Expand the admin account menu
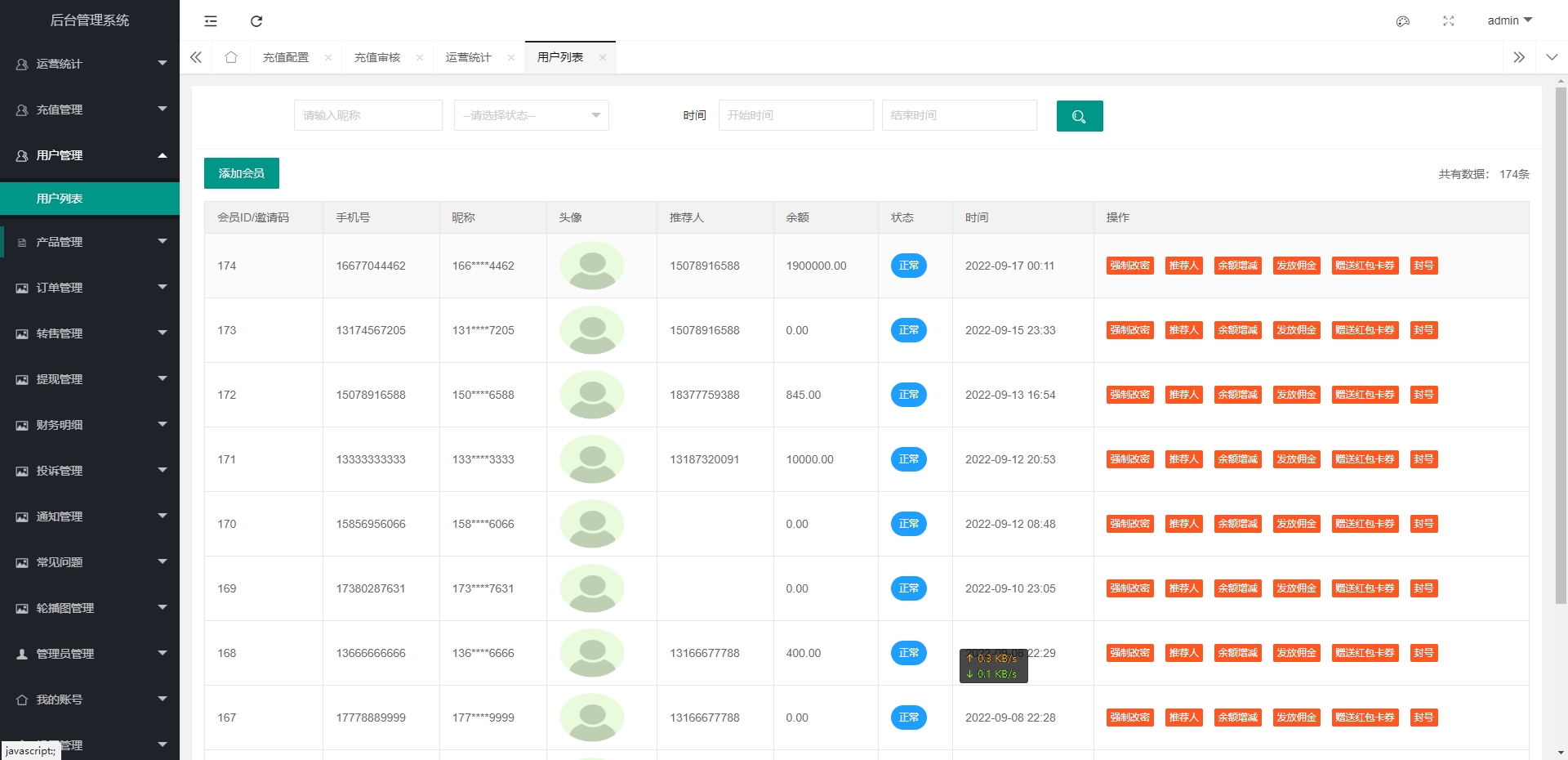Image resolution: width=1568 pixels, height=760 pixels. tap(1508, 20)
